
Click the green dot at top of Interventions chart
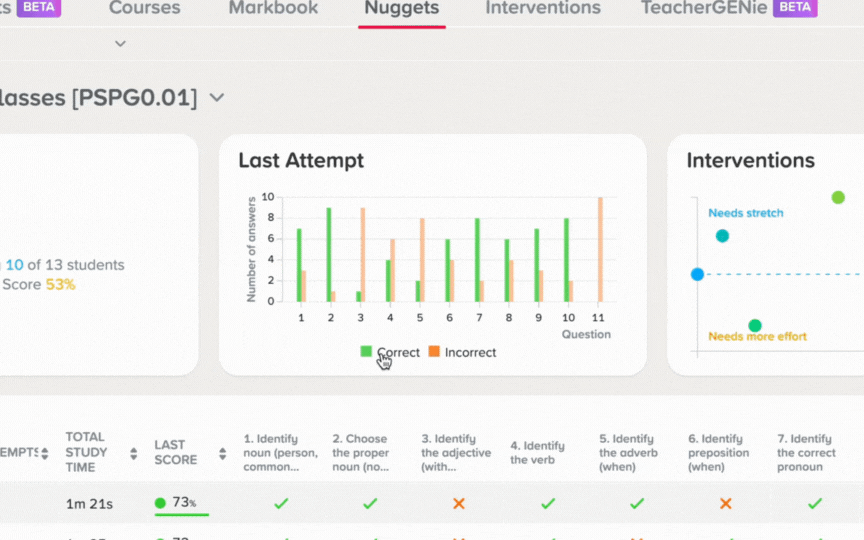(838, 197)
